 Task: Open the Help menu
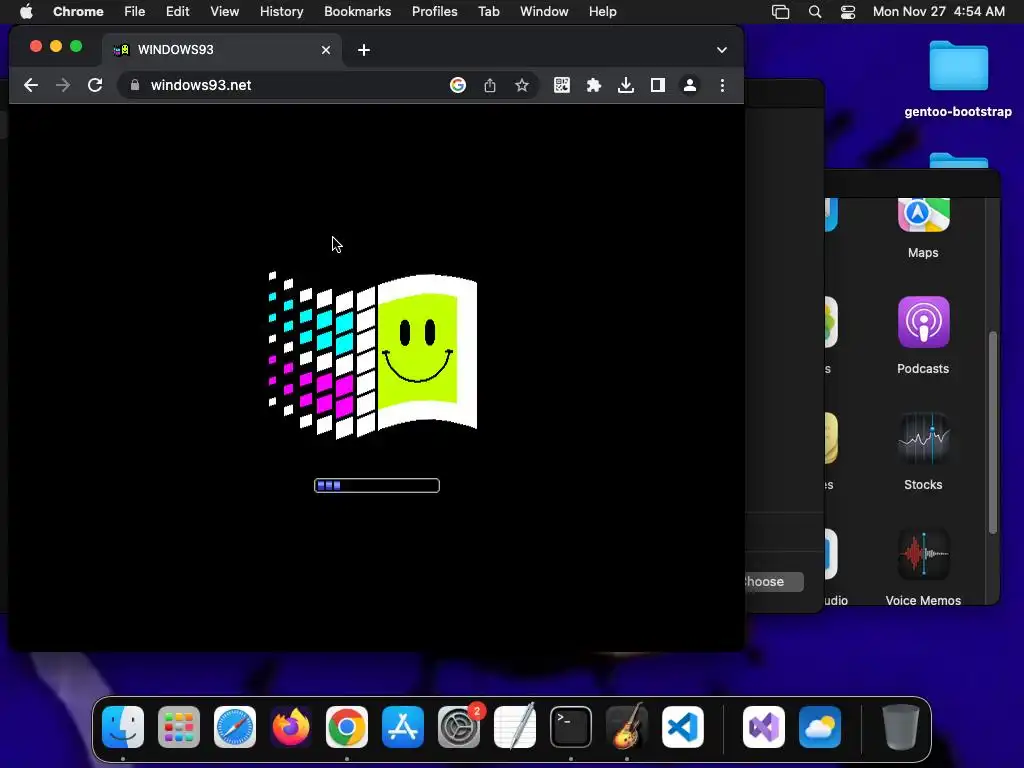pyautogui.click(x=602, y=11)
